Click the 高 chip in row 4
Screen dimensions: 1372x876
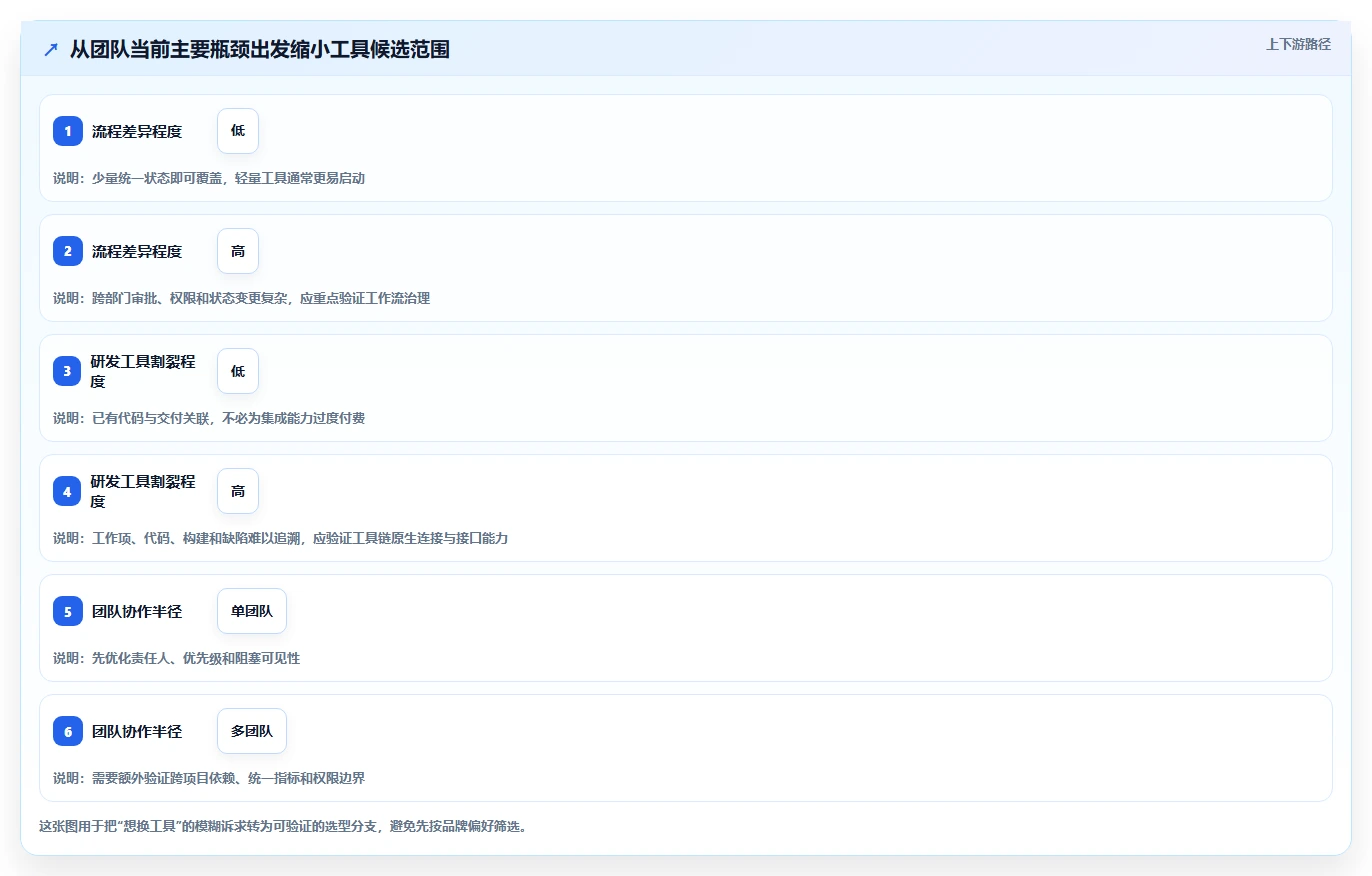click(x=238, y=491)
